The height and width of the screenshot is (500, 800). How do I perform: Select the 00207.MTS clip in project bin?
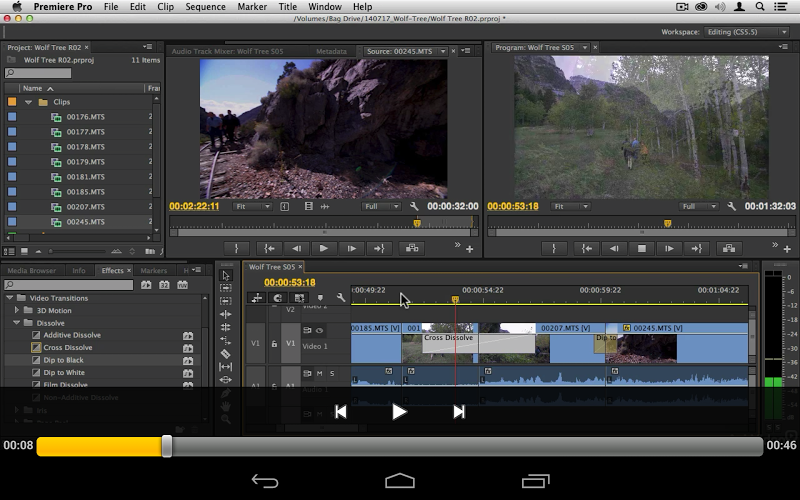coord(85,207)
